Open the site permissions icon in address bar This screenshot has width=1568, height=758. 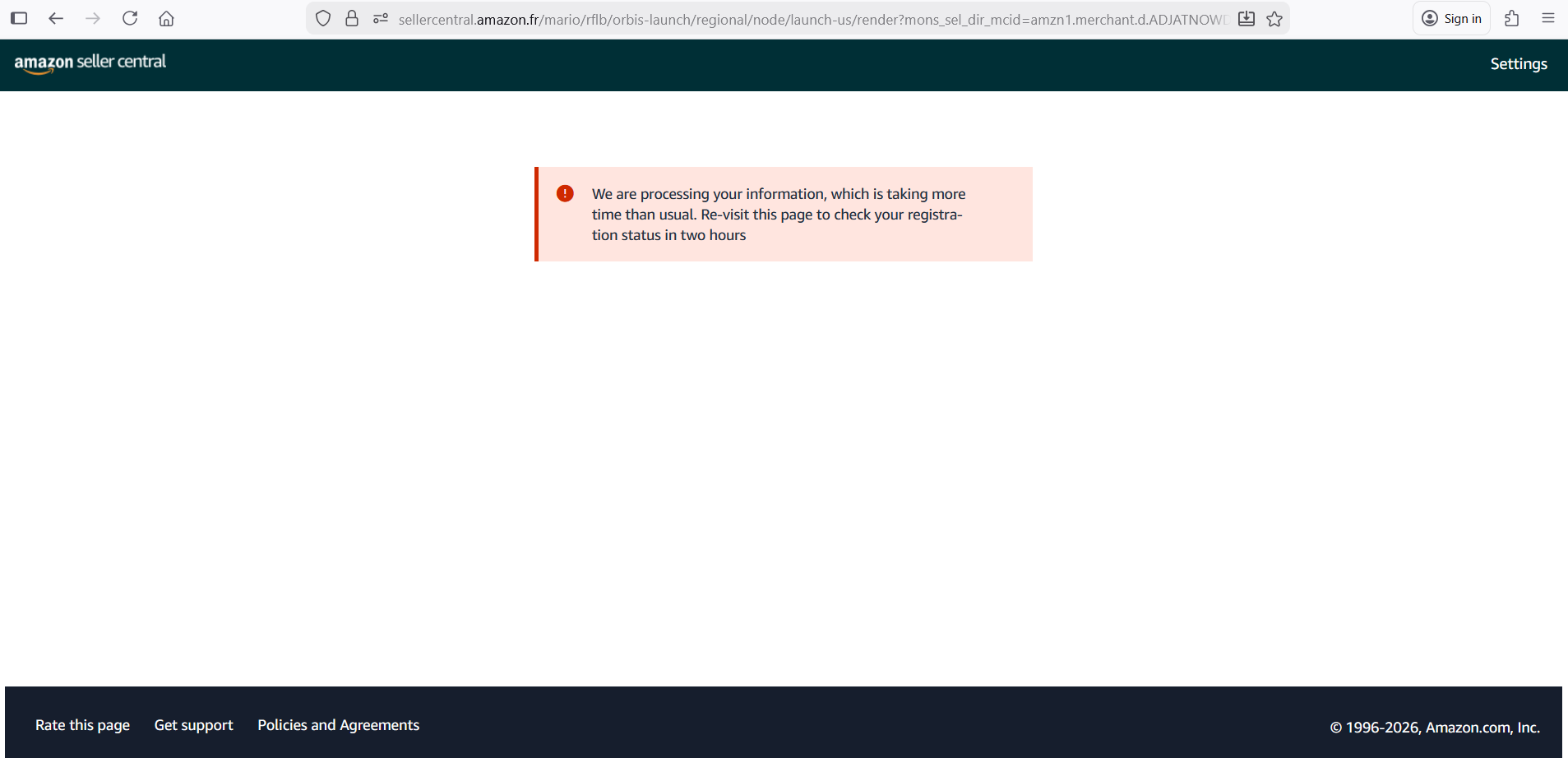tap(380, 19)
